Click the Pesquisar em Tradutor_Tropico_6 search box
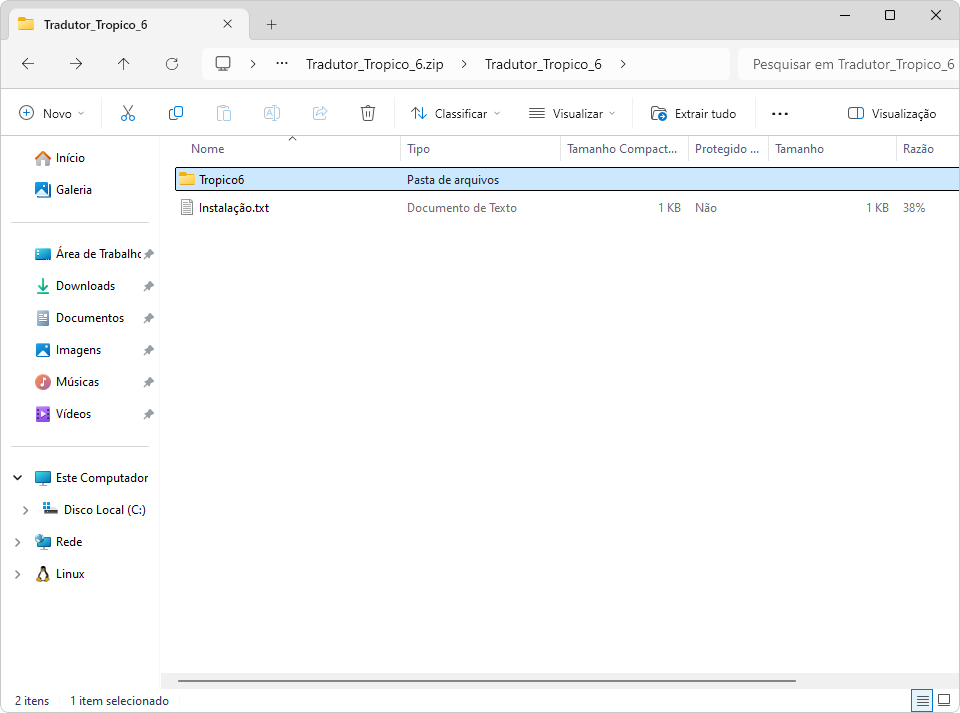This screenshot has height=713, width=960. (x=849, y=64)
